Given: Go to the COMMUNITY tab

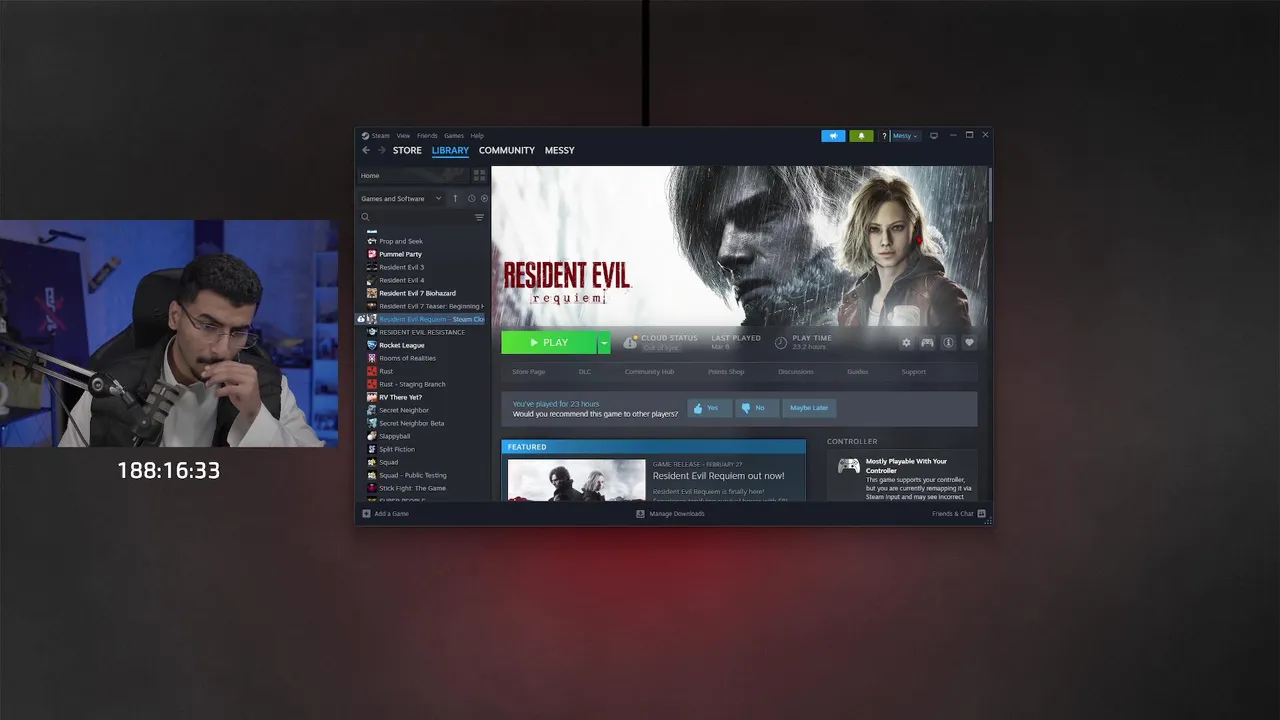Looking at the screenshot, I should 507,150.
